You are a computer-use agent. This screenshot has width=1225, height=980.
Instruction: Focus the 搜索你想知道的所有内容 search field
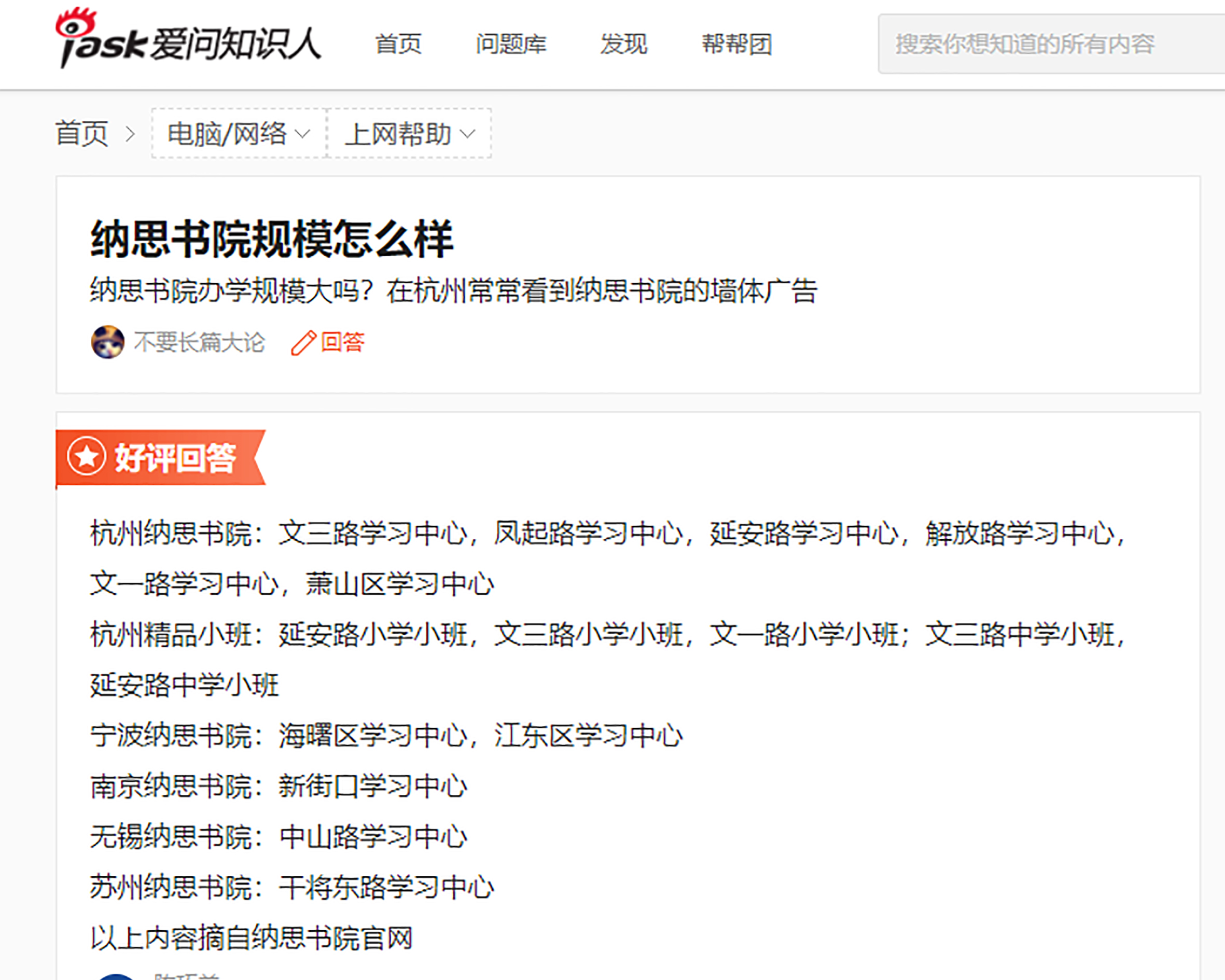1051,44
